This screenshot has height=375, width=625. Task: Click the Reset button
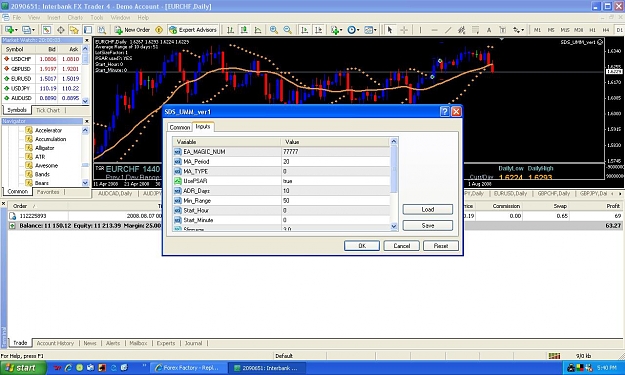441,246
